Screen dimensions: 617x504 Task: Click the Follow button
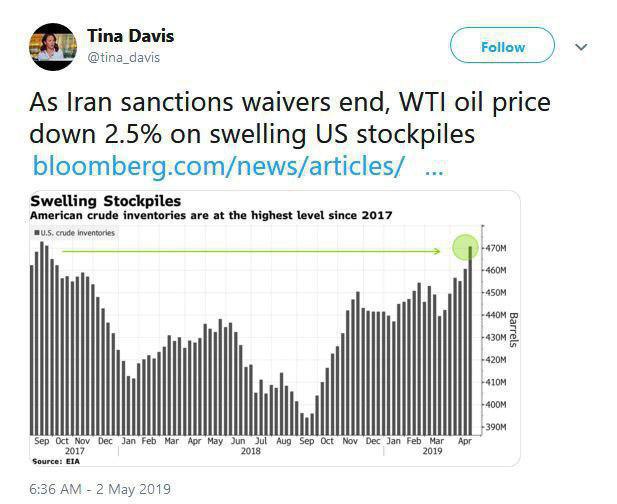(501, 46)
